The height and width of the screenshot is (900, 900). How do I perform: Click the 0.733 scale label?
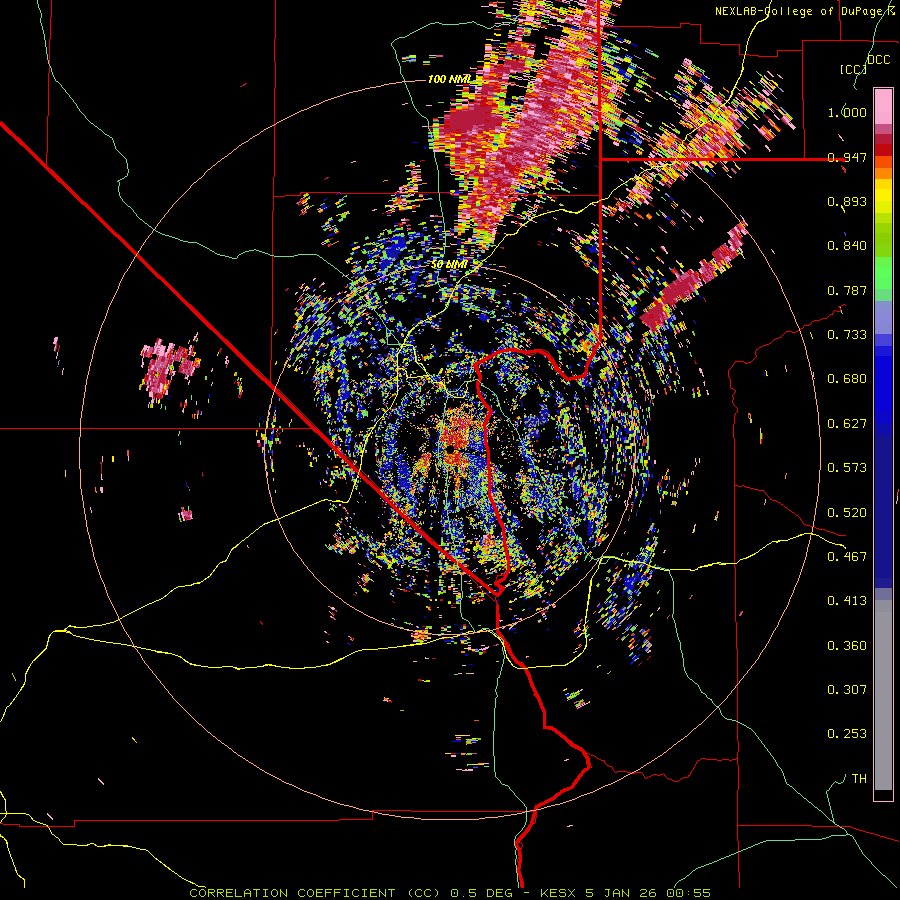pos(847,335)
